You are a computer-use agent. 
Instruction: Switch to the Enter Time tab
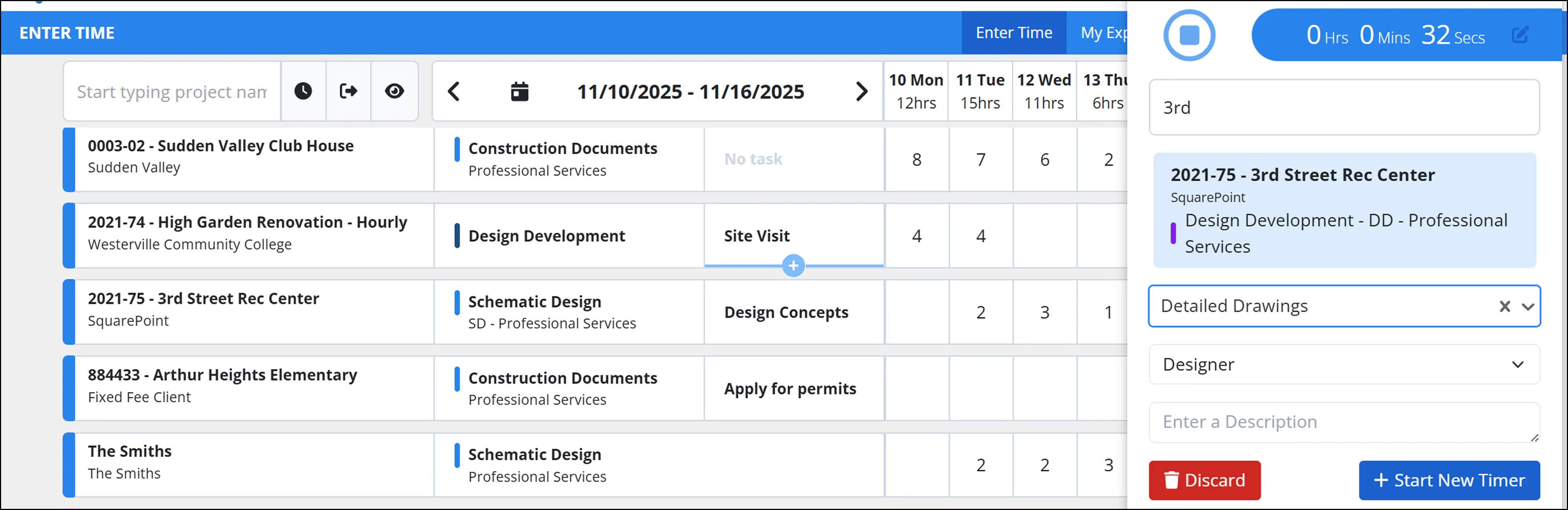pyautogui.click(x=1013, y=33)
